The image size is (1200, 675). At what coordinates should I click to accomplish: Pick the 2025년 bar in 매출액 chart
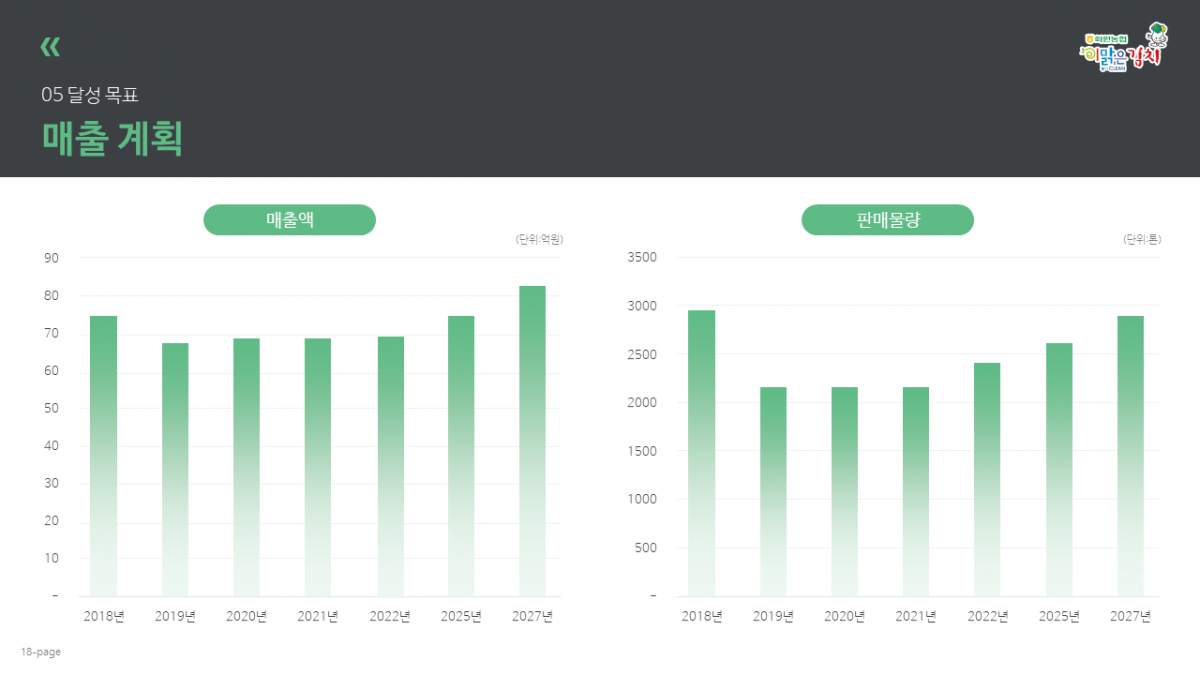[x=461, y=455]
